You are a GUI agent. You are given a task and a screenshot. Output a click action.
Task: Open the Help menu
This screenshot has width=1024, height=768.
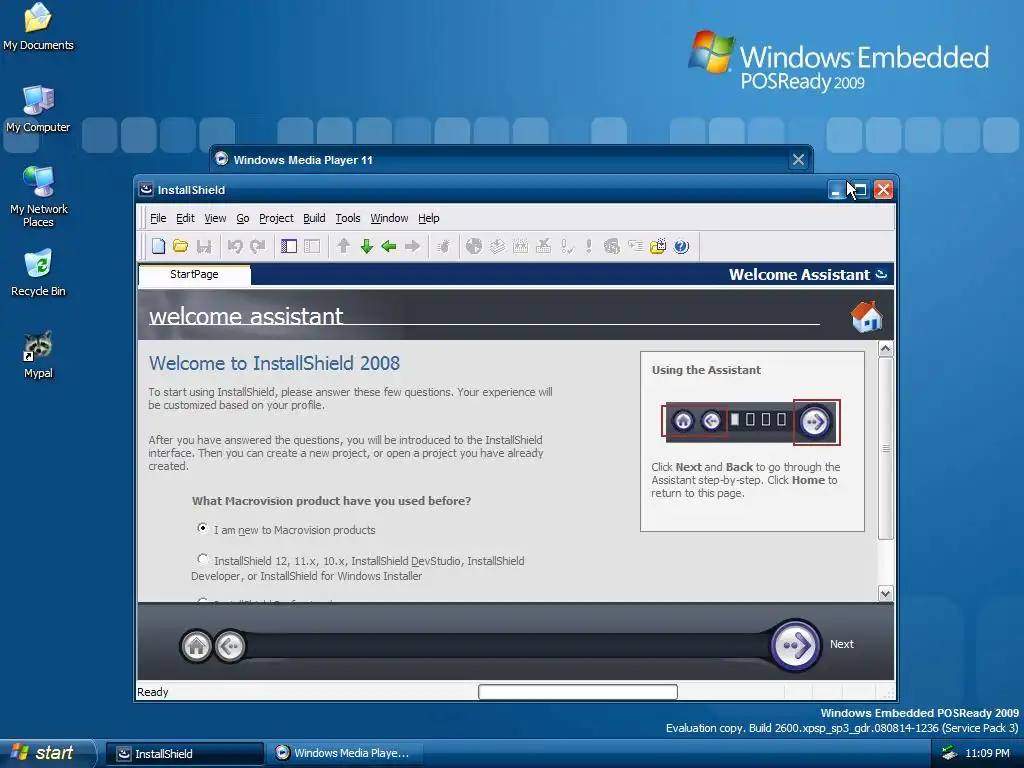tap(428, 218)
